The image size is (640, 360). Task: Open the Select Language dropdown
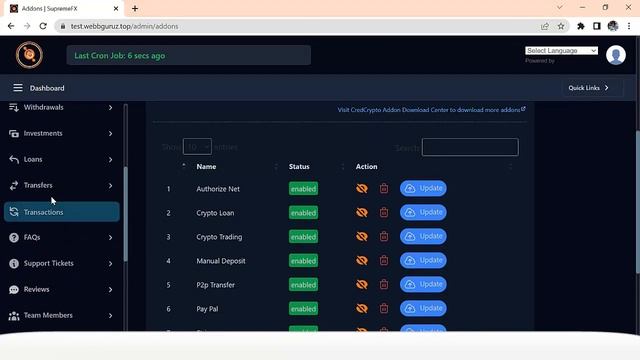click(561, 51)
